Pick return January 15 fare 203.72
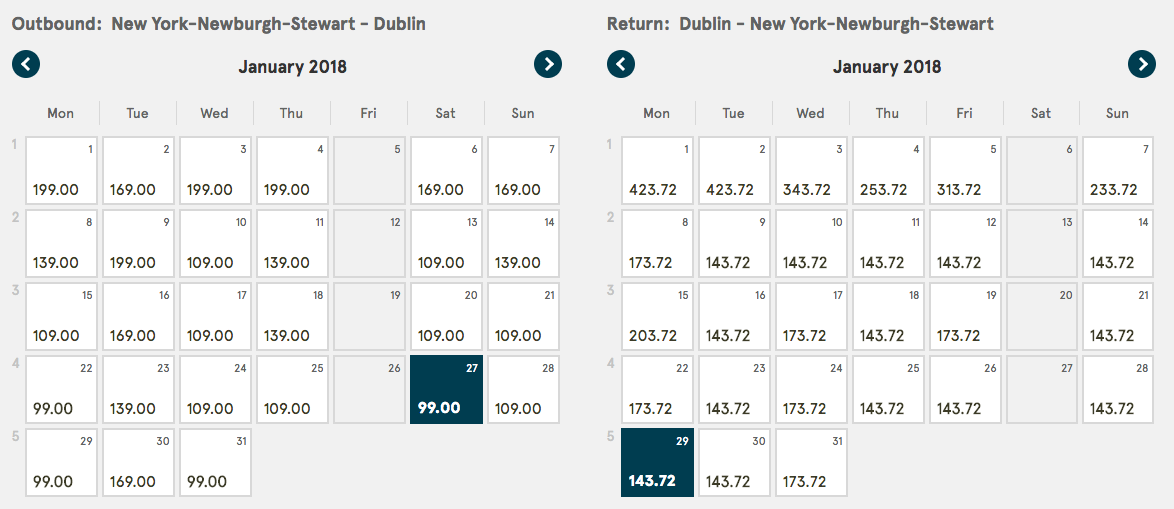 point(657,318)
